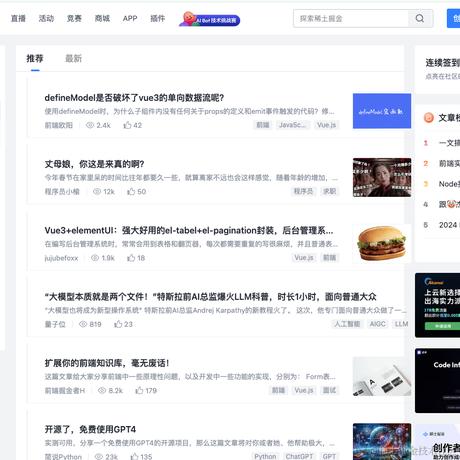Screen dimensions: 460x460
Task: Click the JavaSc... tag on defineModel article
Action: (x=292, y=125)
